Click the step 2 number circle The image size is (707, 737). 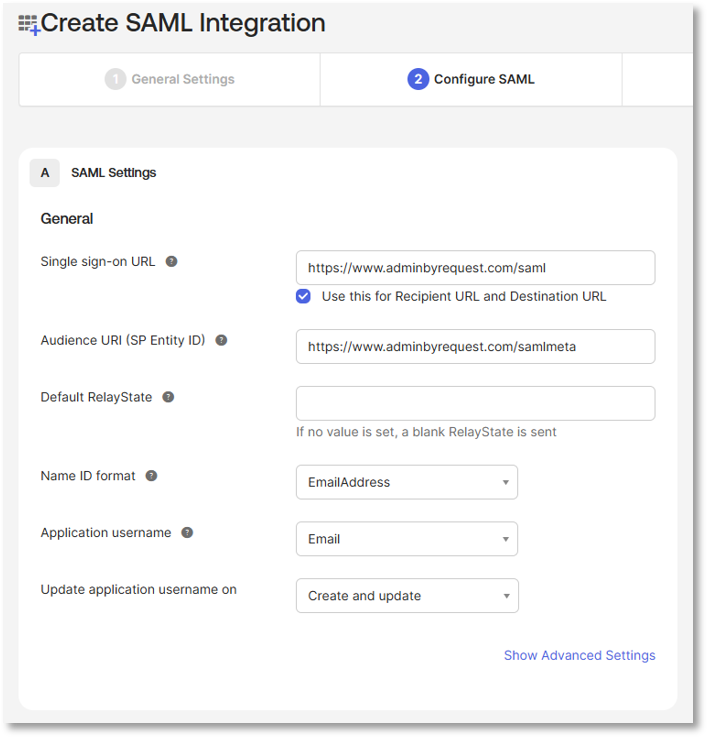tap(418, 79)
